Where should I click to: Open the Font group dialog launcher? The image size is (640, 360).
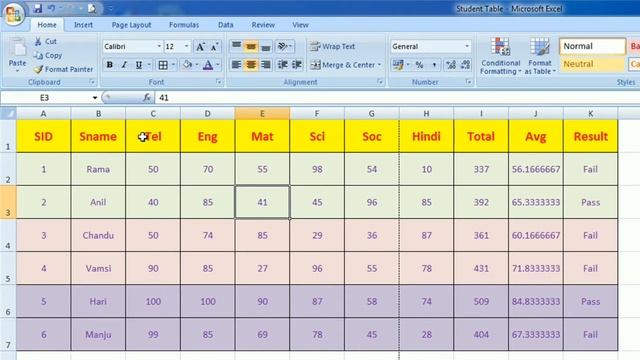[219, 82]
